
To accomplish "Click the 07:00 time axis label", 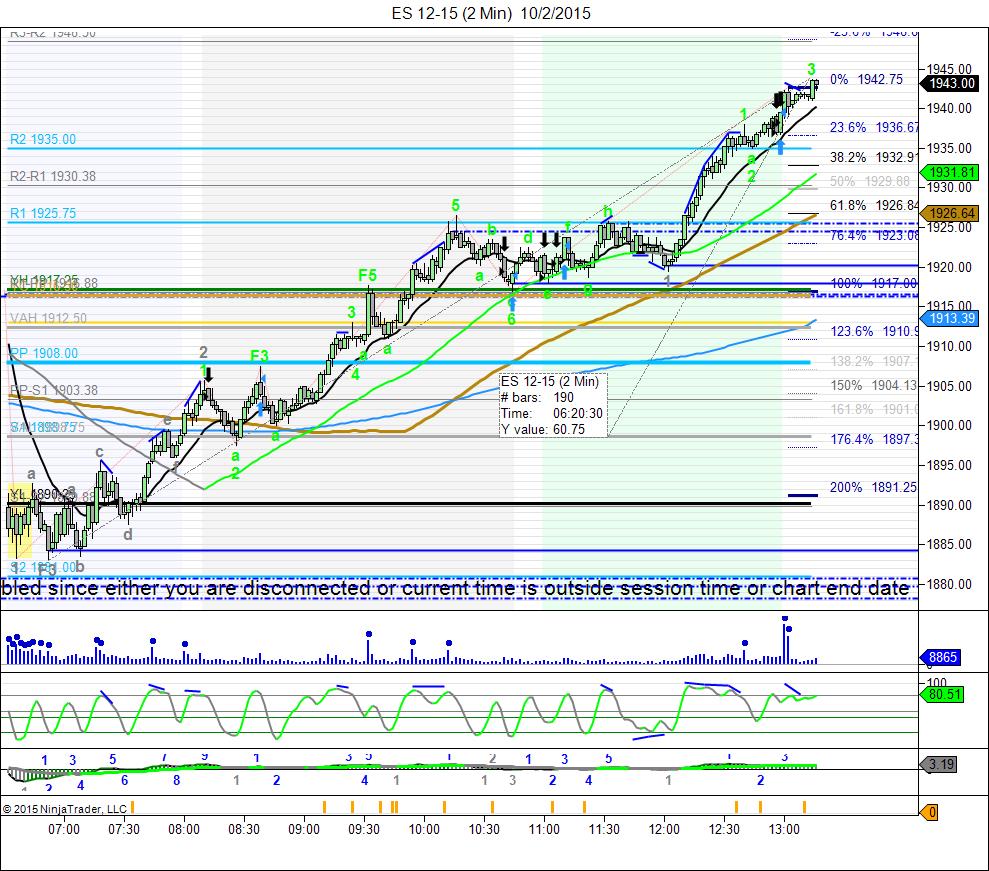I will point(64,829).
